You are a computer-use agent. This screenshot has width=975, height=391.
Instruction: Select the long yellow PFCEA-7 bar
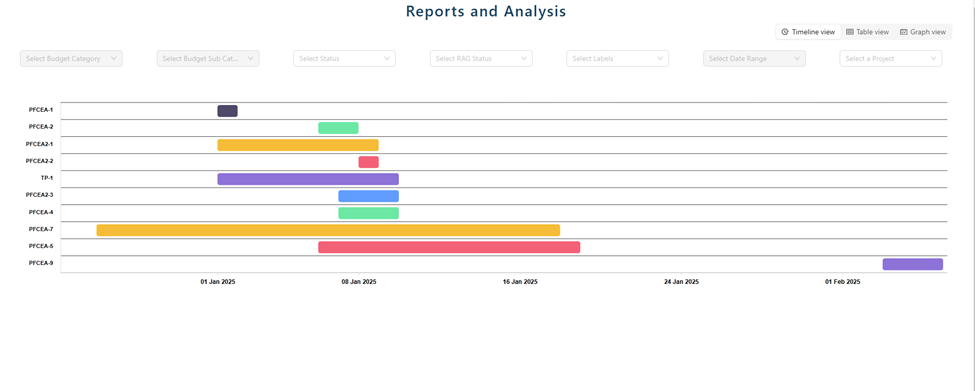(x=328, y=230)
